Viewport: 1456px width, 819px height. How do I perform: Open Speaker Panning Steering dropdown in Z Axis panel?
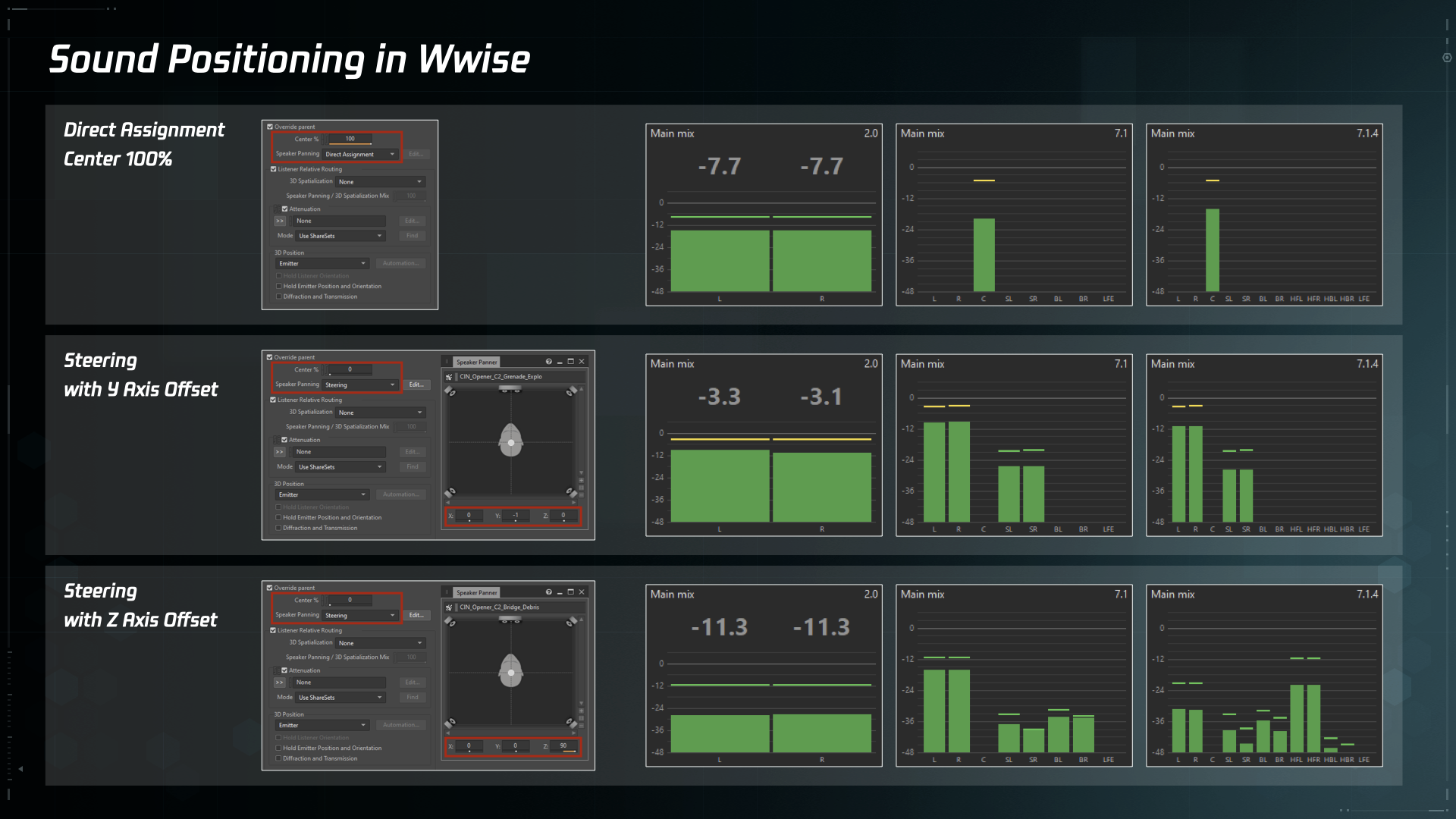tap(361, 615)
